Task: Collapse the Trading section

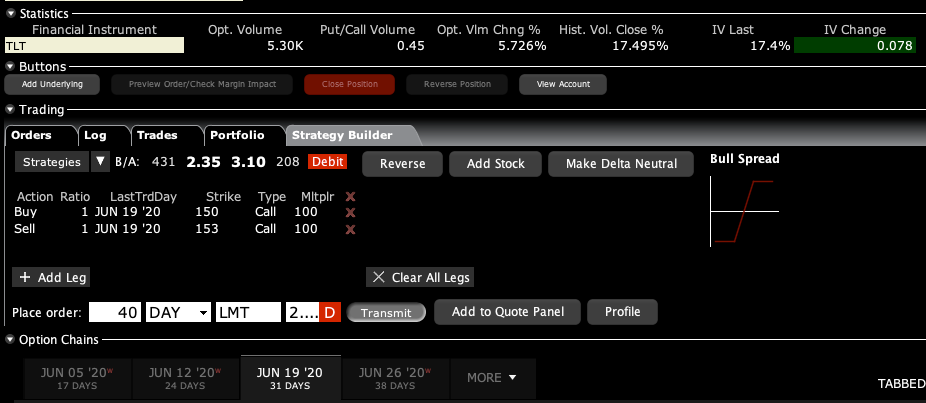Action: click(10, 110)
